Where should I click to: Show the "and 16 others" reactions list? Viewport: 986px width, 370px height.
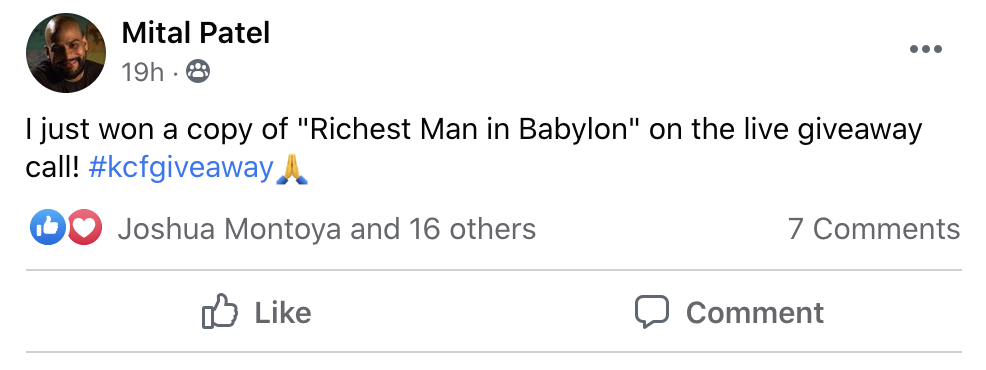(443, 229)
